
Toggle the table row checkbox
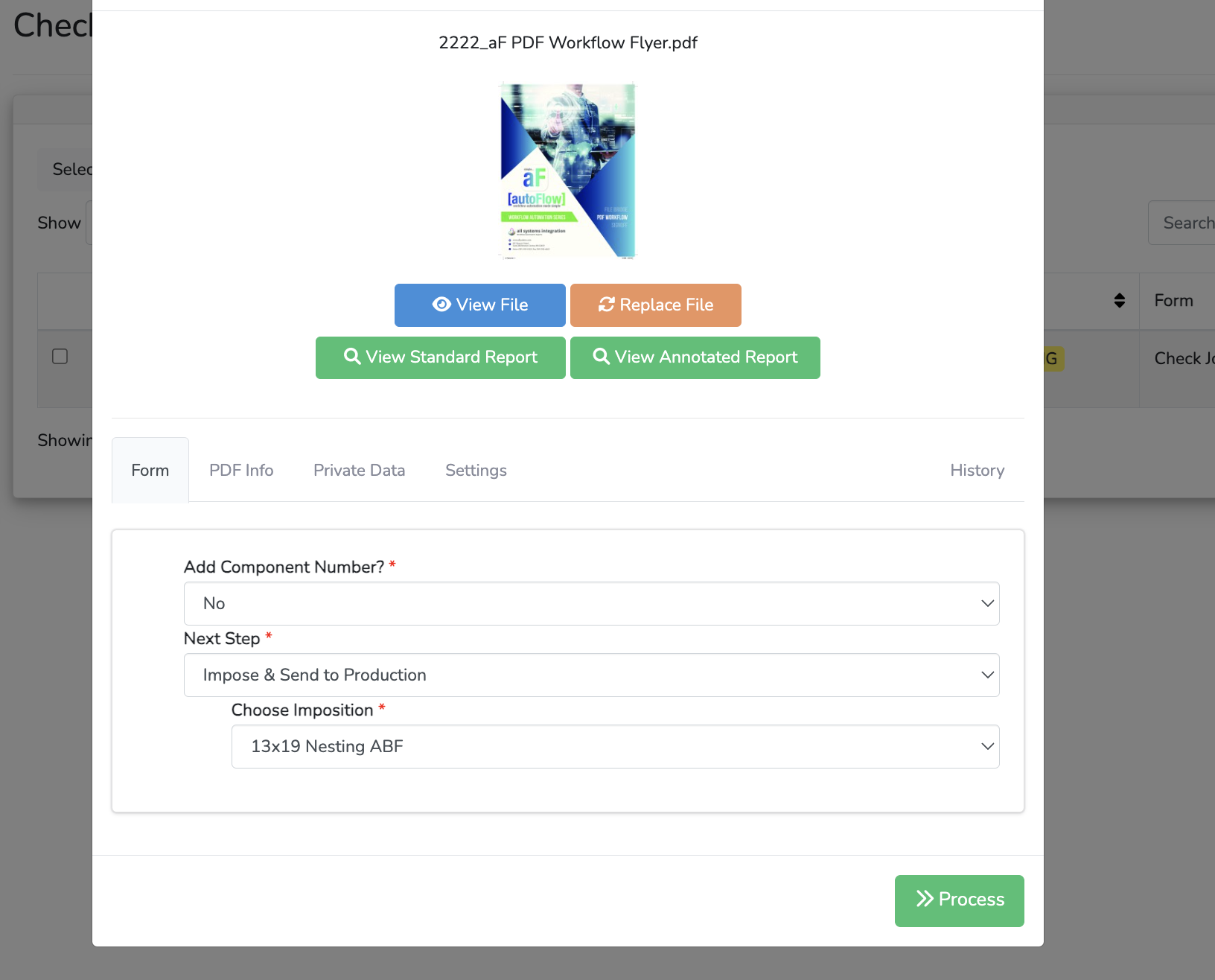click(x=60, y=357)
